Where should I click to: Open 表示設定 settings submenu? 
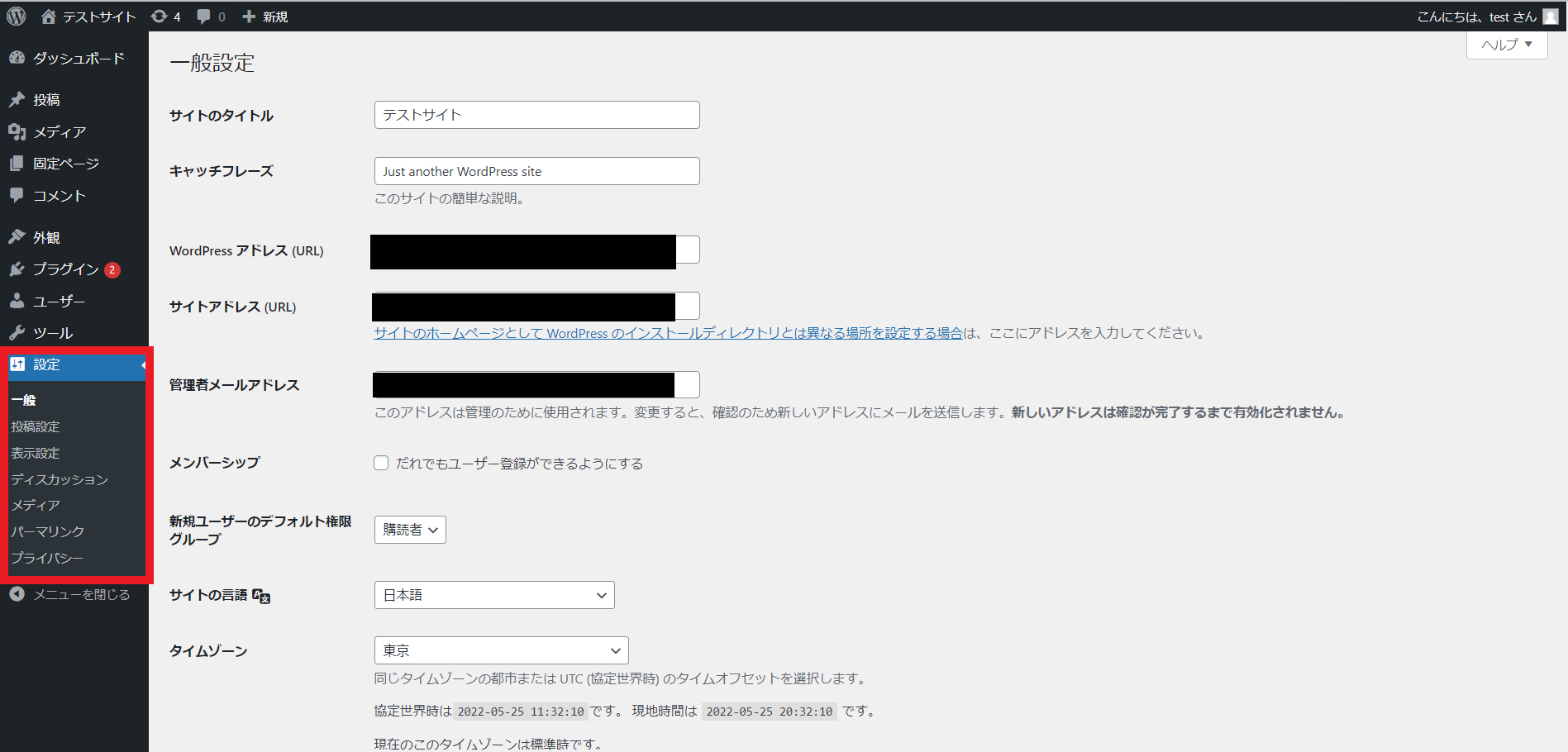coord(36,453)
